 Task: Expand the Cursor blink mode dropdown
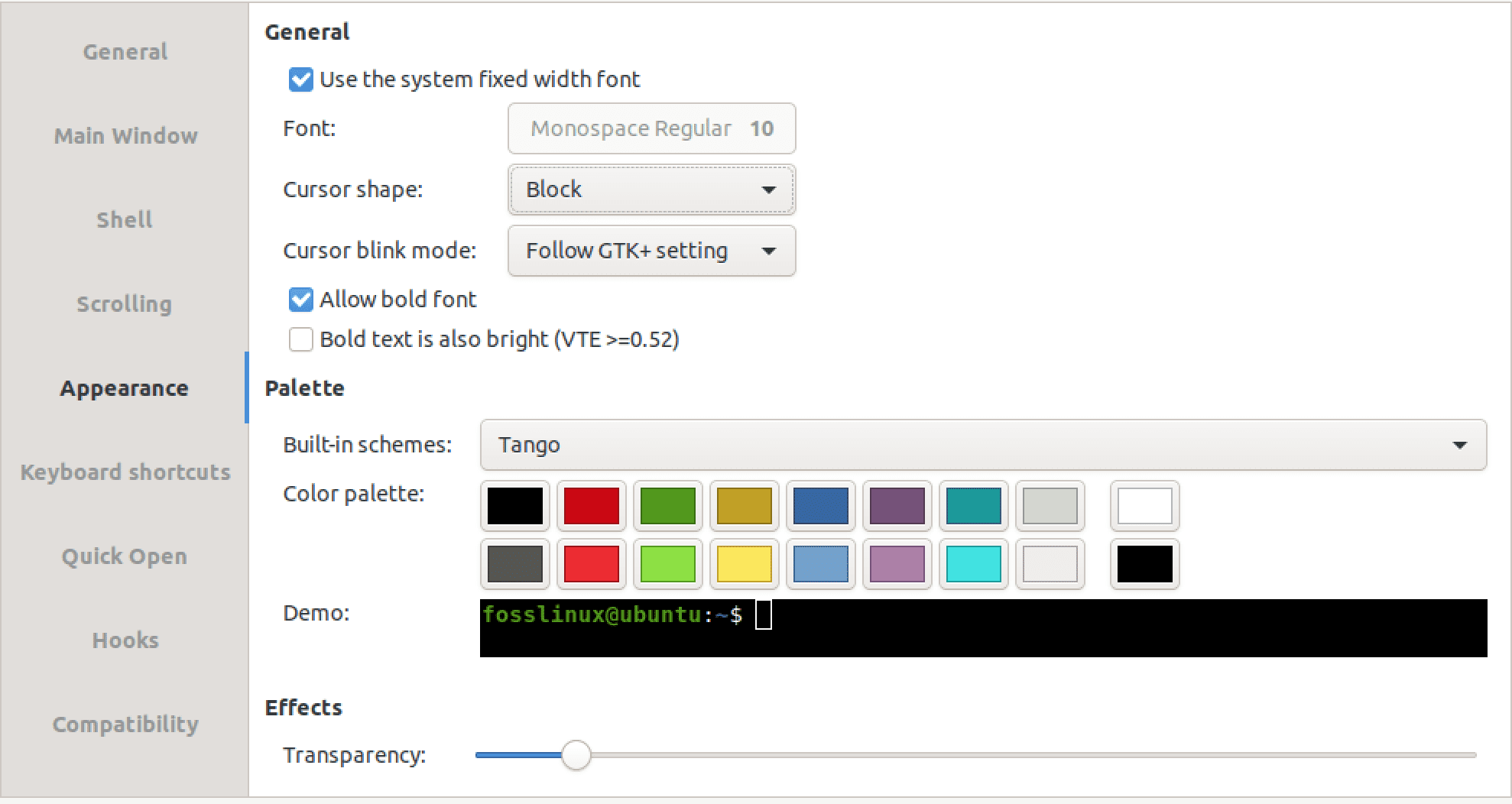[x=651, y=251]
